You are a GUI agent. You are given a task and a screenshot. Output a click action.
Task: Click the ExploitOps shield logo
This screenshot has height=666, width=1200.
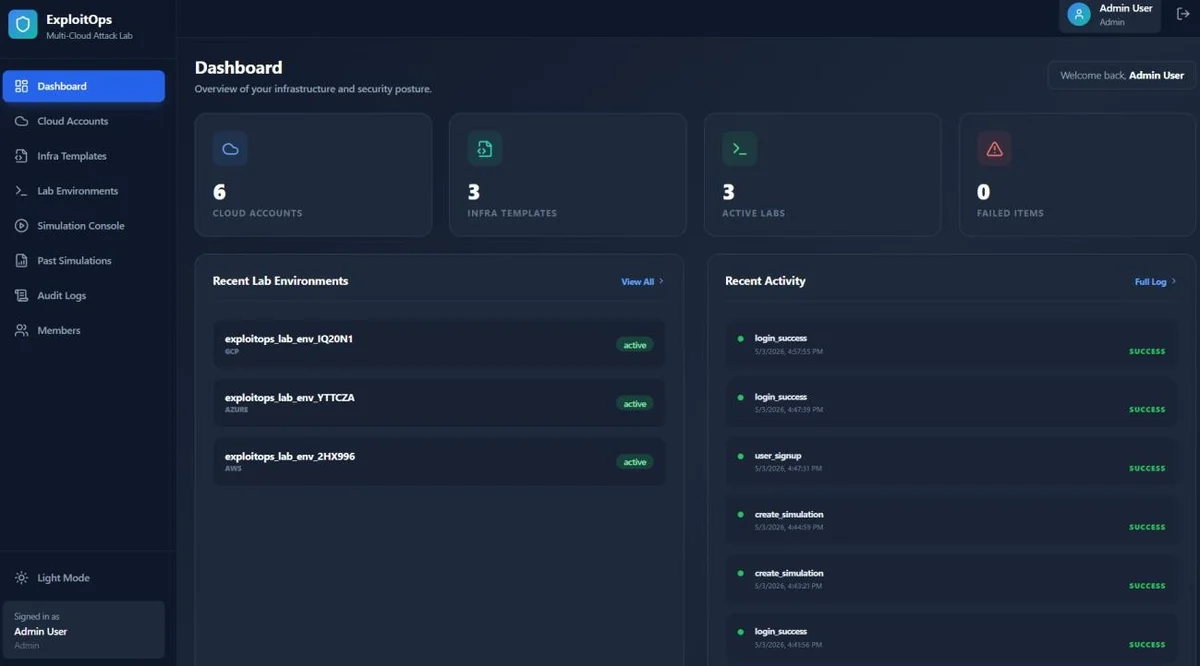click(x=22, y=25)
